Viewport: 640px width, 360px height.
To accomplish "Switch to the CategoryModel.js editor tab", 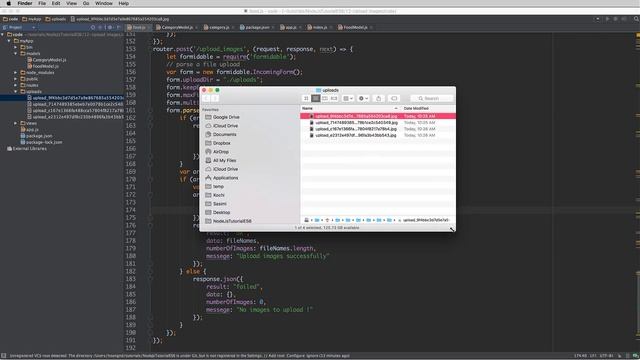I will pyautogui.click(x=177, y=27).
